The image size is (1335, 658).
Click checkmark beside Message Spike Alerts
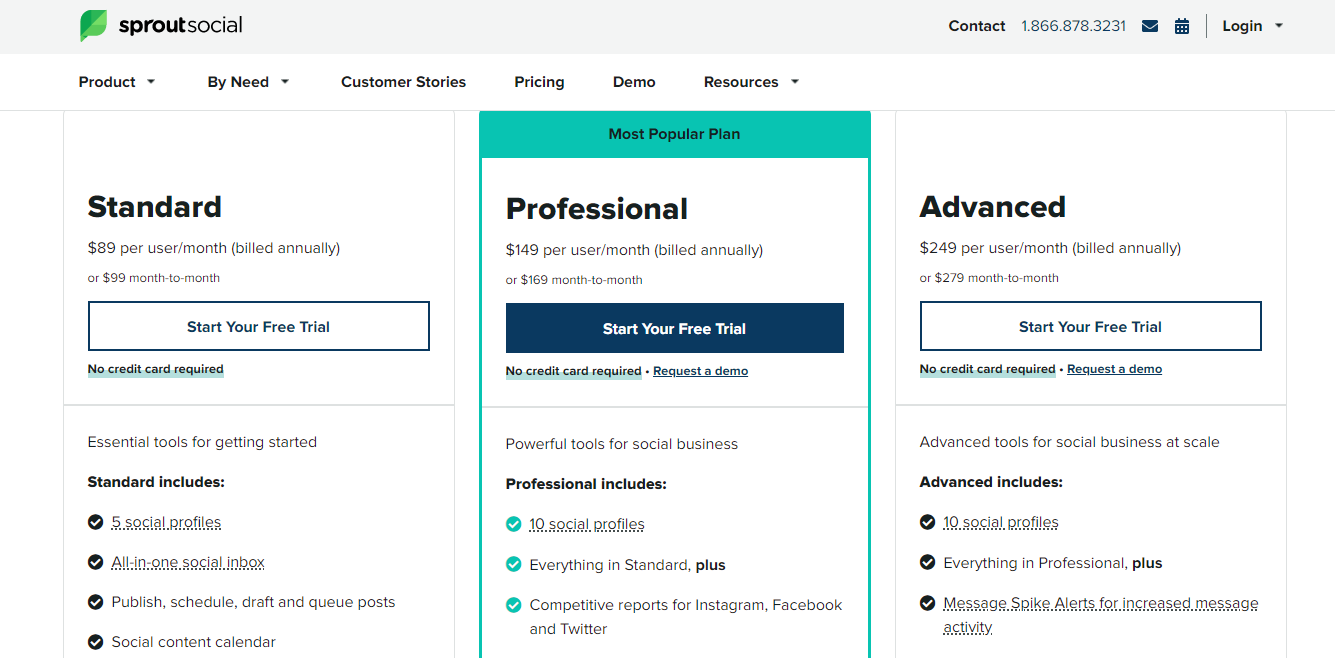click(928, 603)
